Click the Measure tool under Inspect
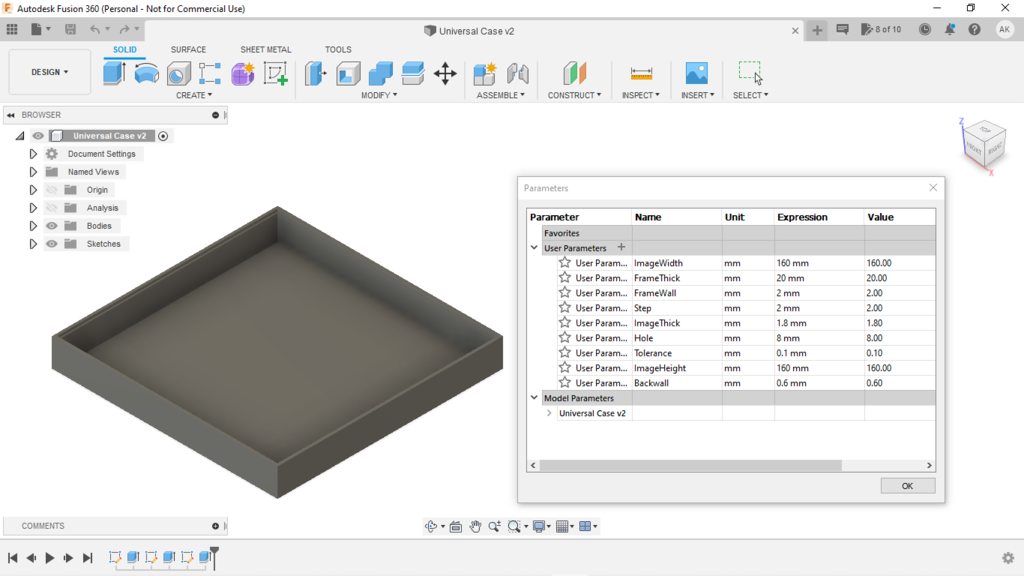This screenshot has height=576, width=1024. 641,73
